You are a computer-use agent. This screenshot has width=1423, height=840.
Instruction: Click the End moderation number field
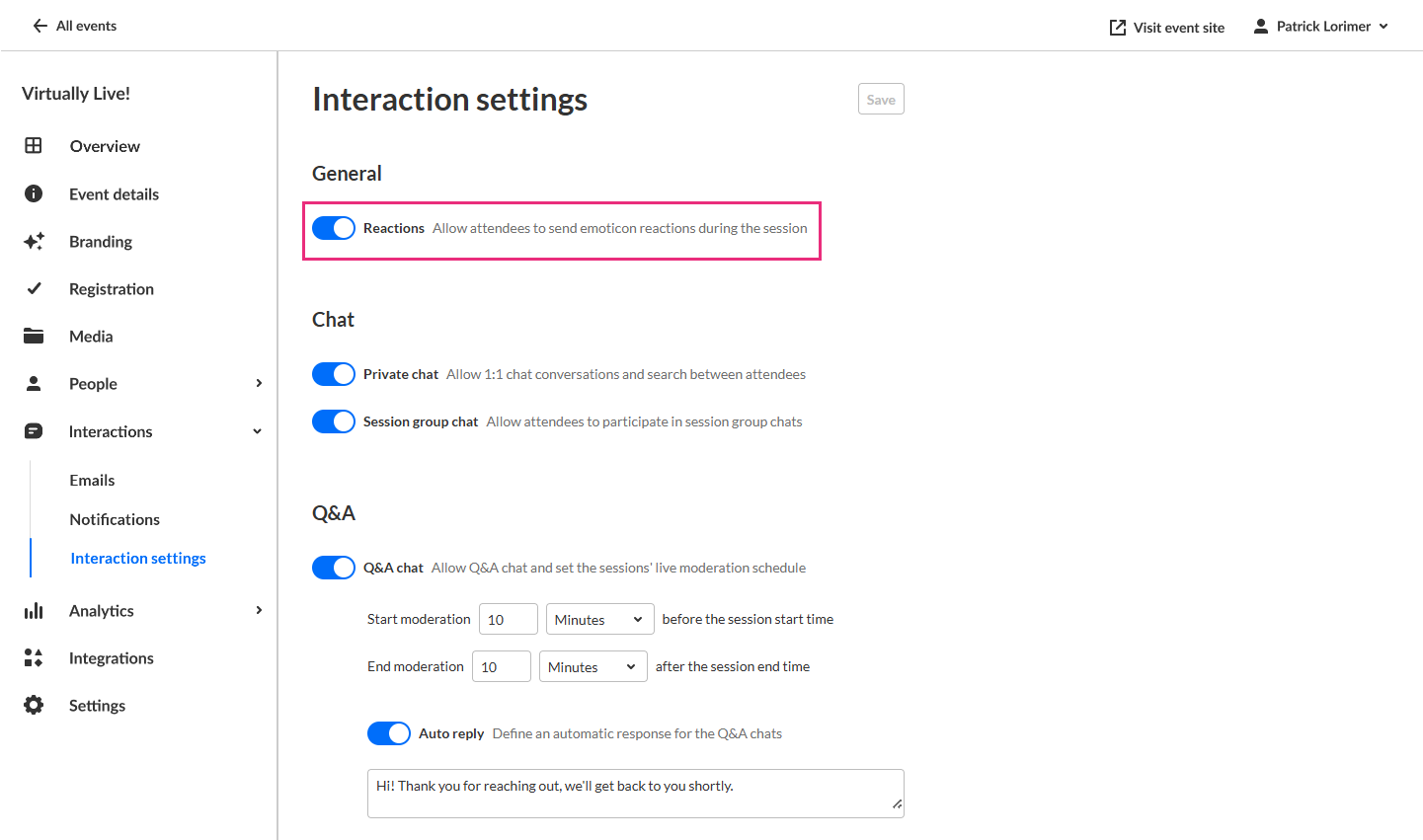(502, 666)
